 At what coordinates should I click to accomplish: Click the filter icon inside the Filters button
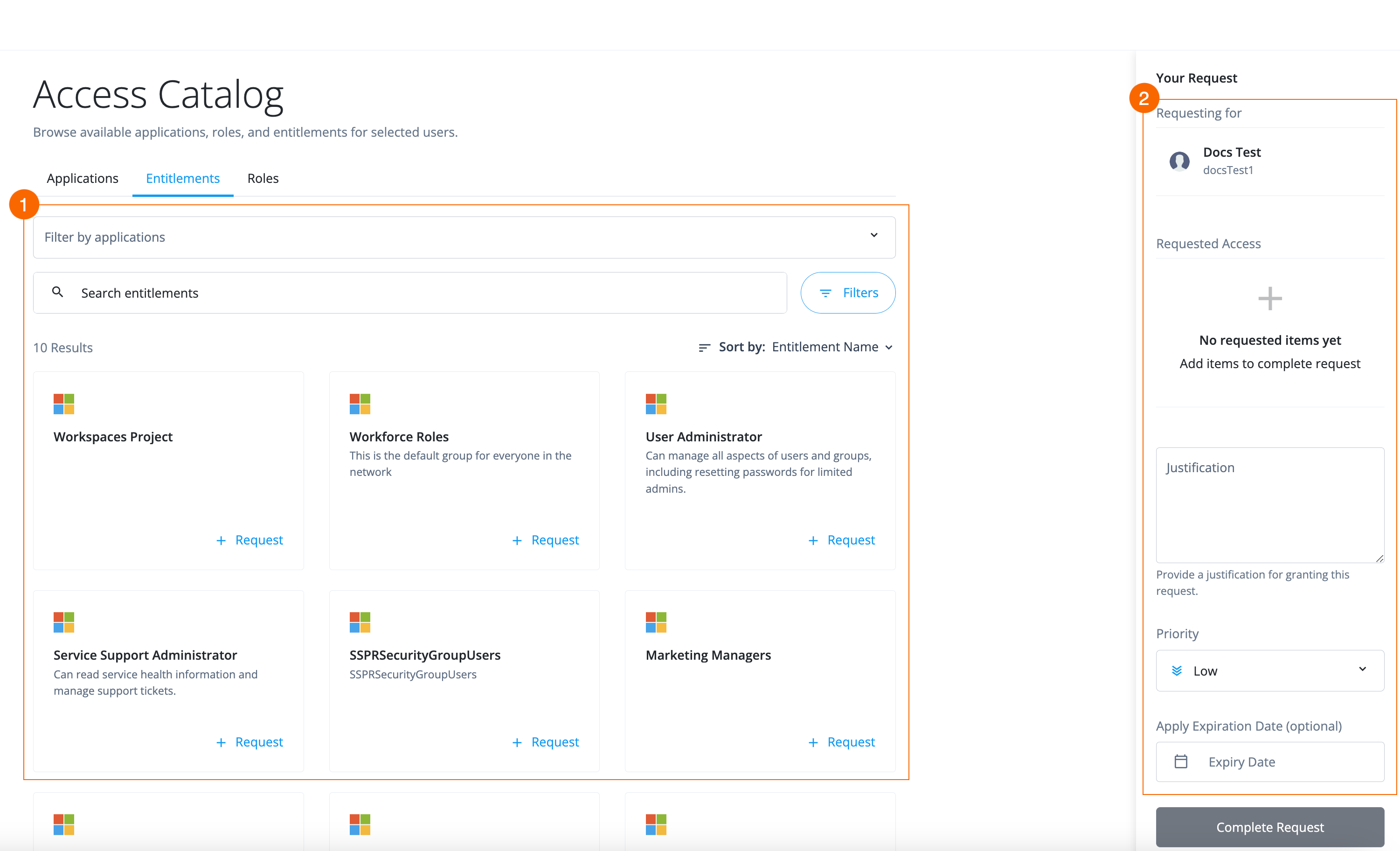point(827,293)
